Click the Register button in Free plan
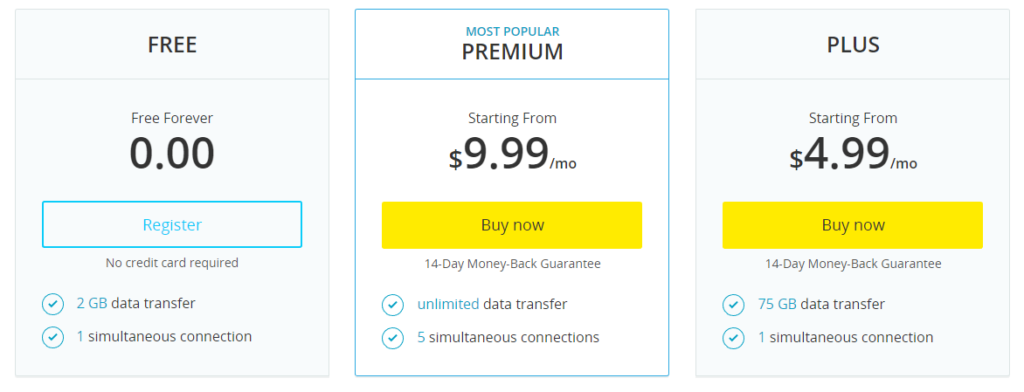 pyautogui.click(x=172, y=224)
